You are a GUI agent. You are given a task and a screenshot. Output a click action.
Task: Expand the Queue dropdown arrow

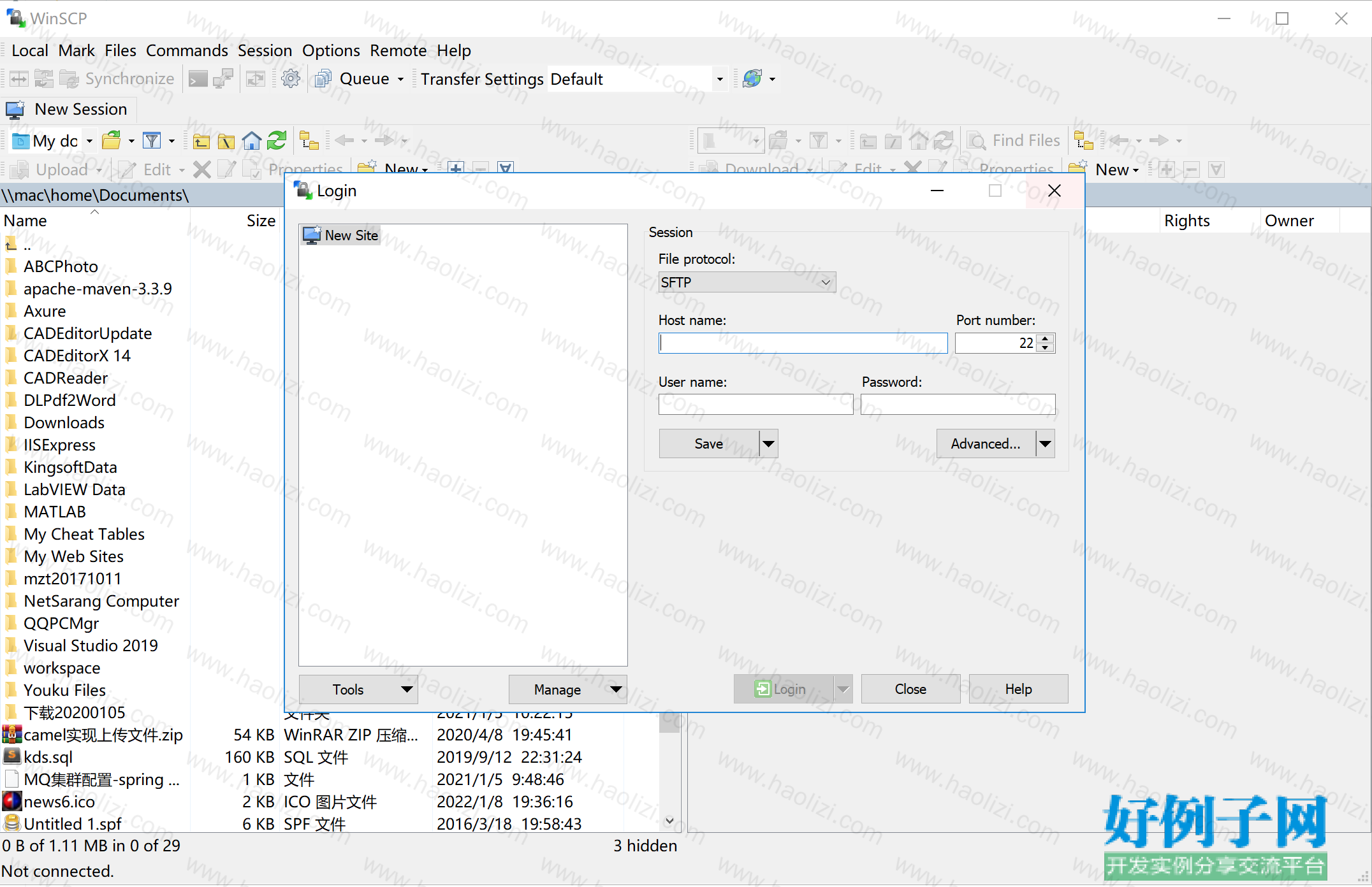click(401, 79)
